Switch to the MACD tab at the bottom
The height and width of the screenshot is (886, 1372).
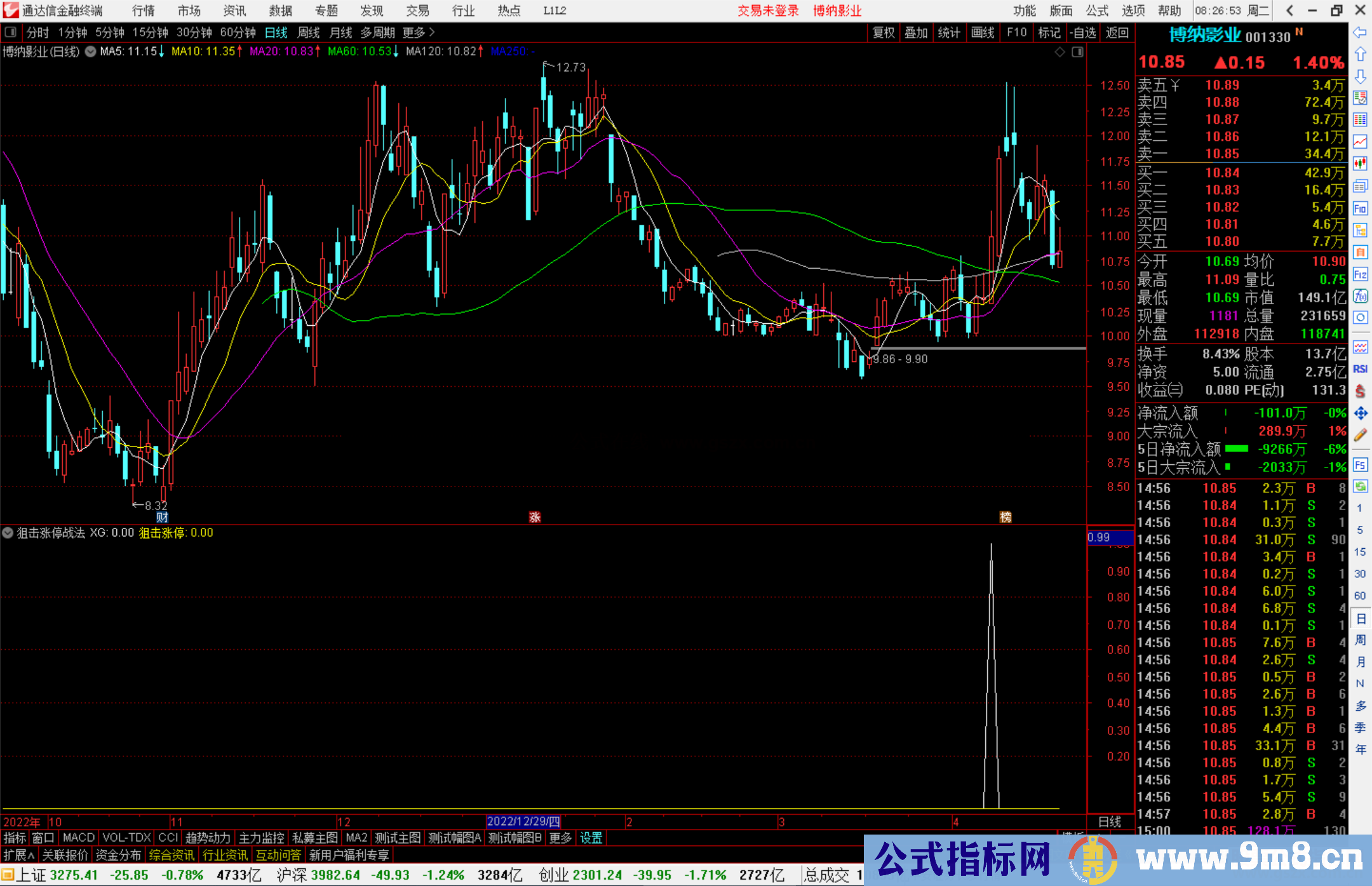[x=77, y=838]
